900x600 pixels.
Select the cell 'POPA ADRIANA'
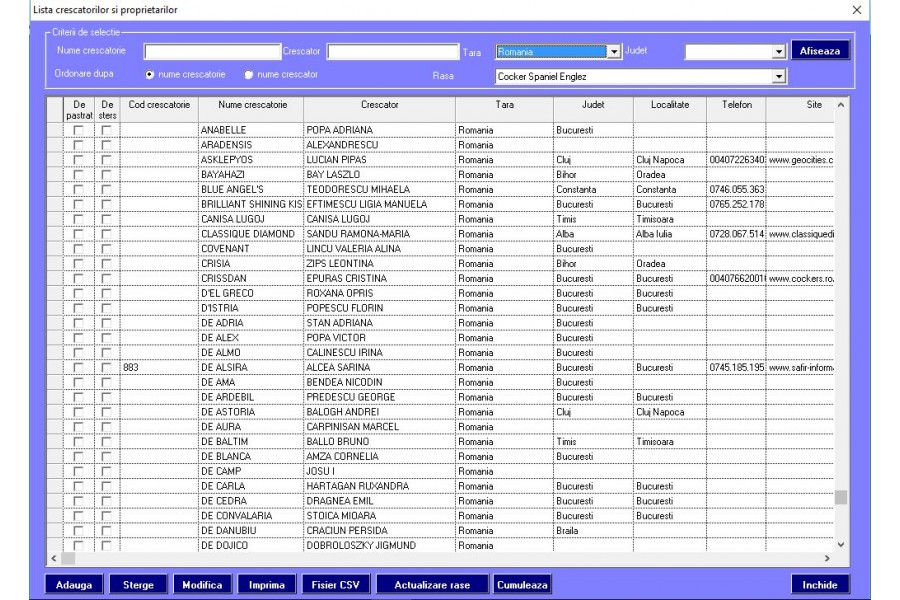tap(379, 130)
